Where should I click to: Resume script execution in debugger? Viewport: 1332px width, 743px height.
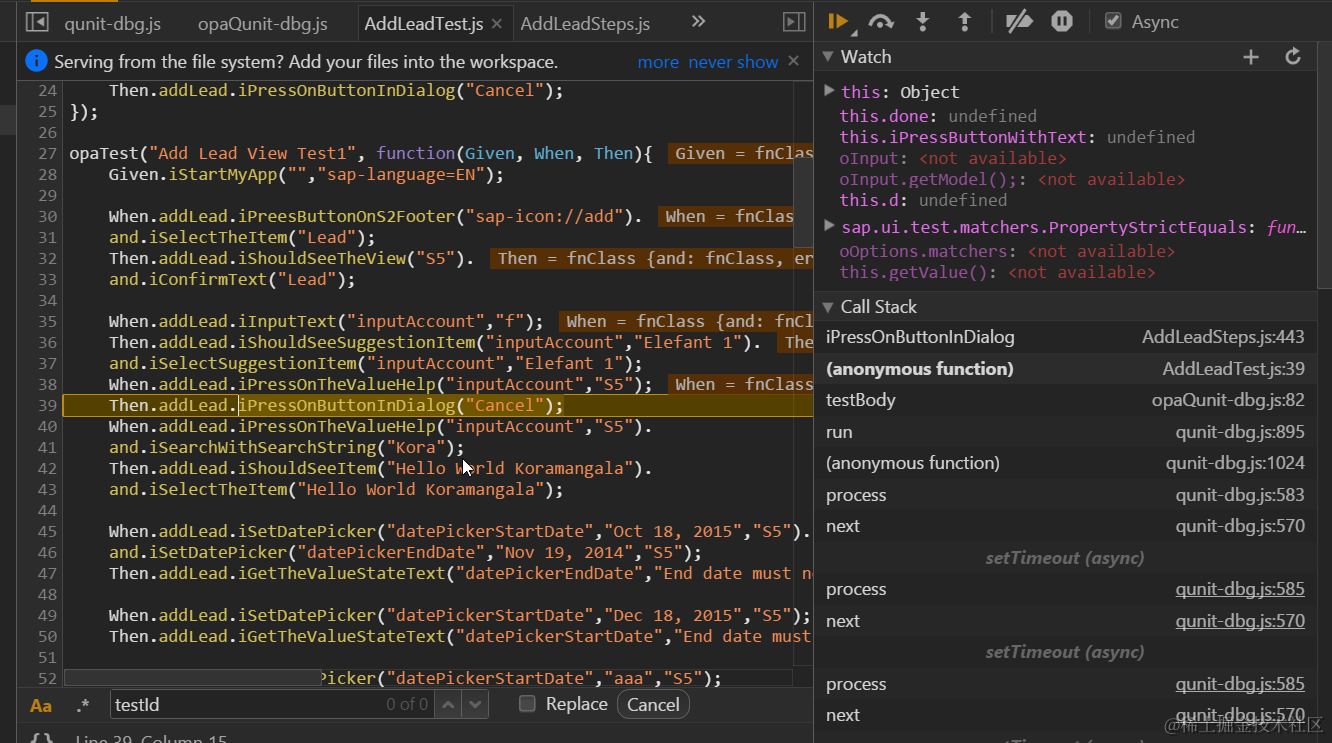click(x=838, y=21)
